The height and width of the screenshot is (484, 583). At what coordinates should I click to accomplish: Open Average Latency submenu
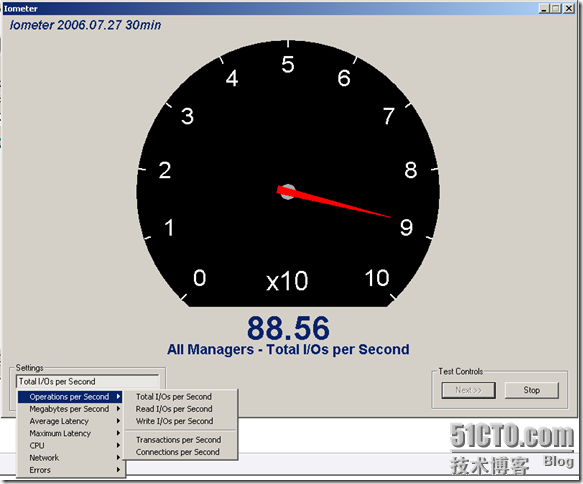click(x=70, y=421)
